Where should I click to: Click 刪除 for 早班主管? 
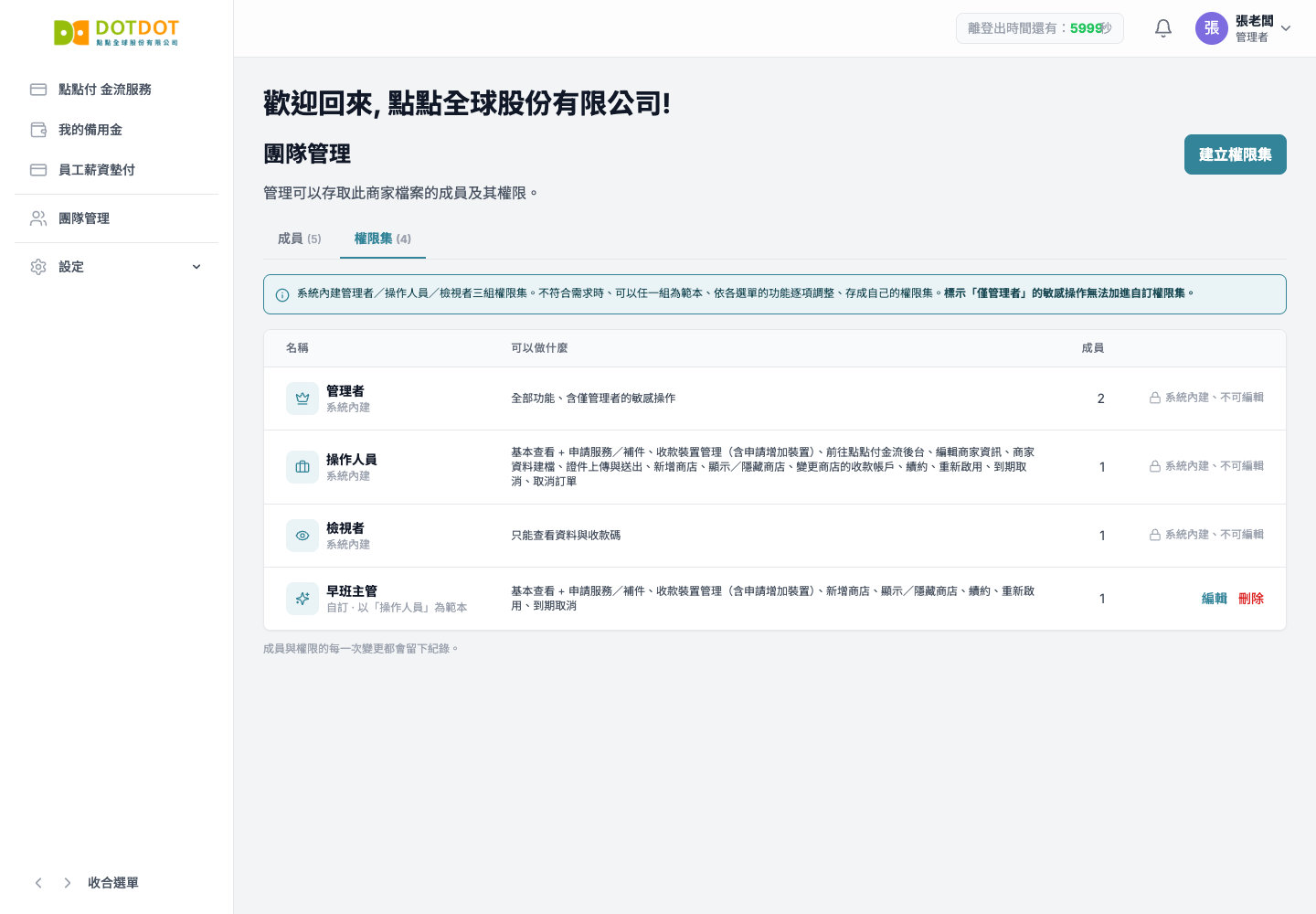point(1251,599)
